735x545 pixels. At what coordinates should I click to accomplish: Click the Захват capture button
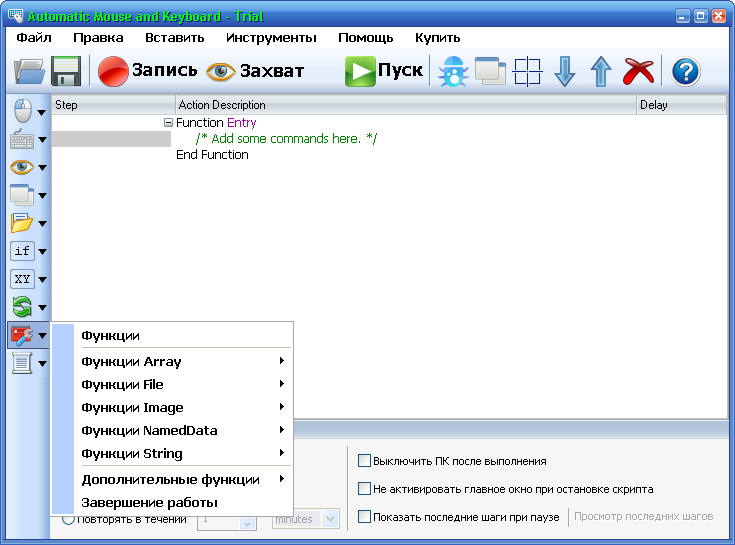coord(255,71)
